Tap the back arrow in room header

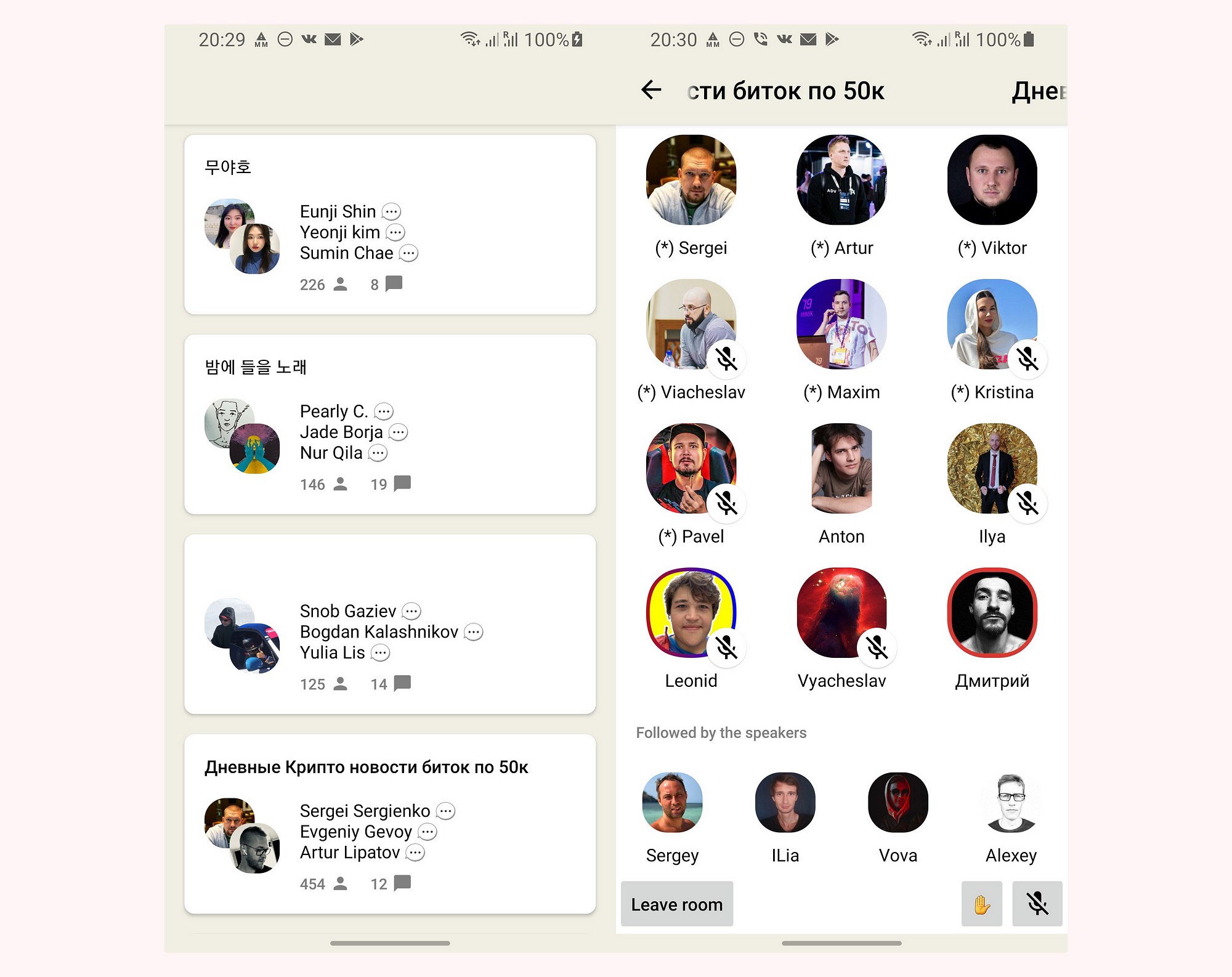pos(651,90)
